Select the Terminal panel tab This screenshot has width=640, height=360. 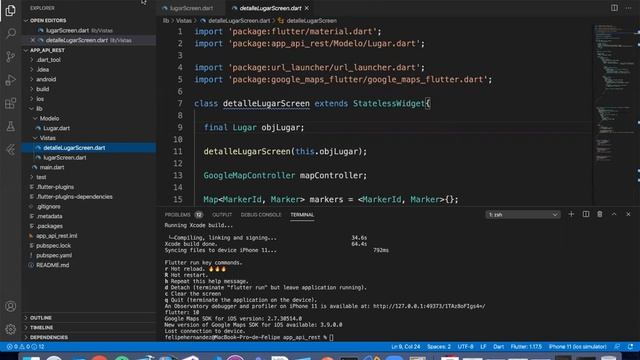[302, 215]
